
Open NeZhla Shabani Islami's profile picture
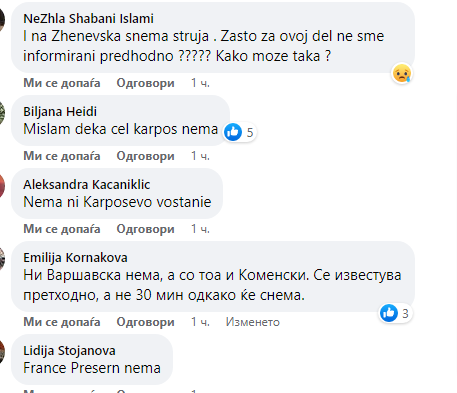click(x=2, y=19)
